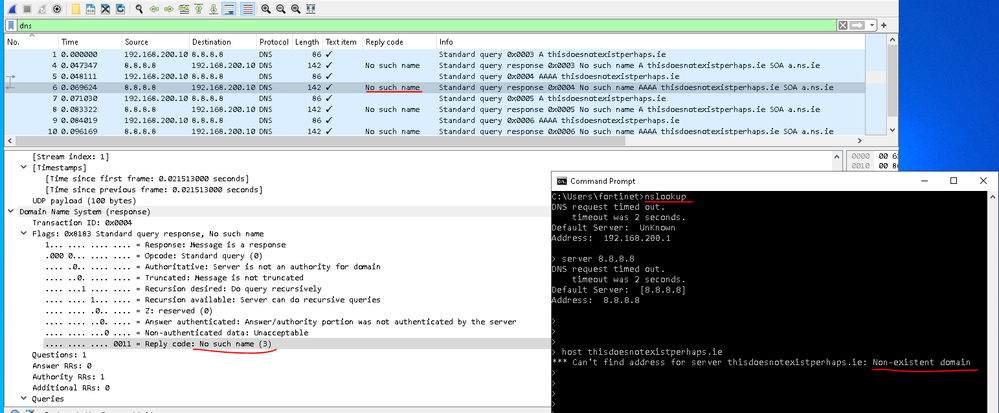Restart the current capture

click(x=42, y=9)
